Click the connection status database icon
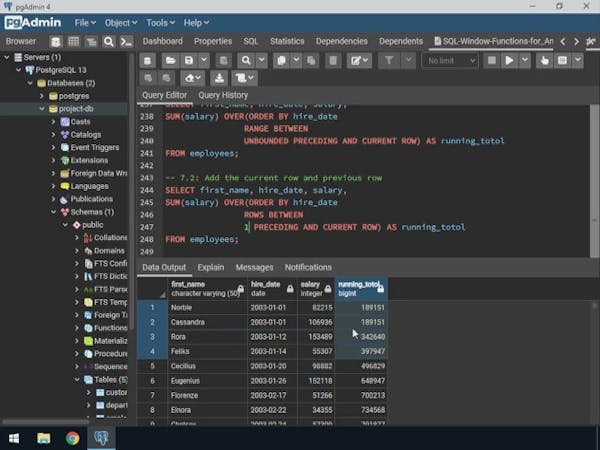This screenshot has height=450, width=600. (147, 60)
